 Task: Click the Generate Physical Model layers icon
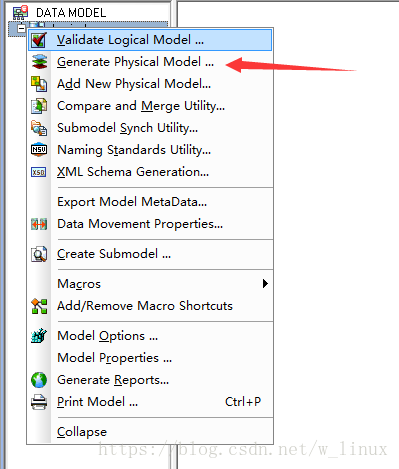click(x=39, y=62)
